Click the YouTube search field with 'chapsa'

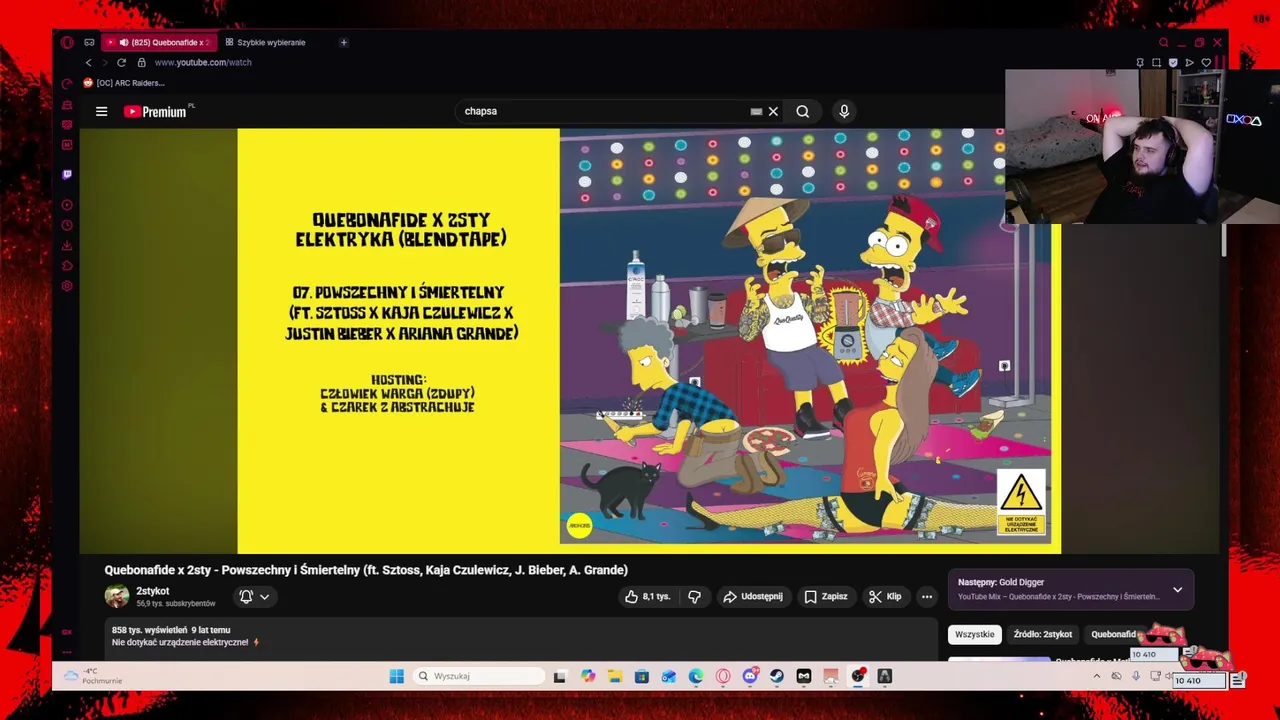tap(605, 111)
